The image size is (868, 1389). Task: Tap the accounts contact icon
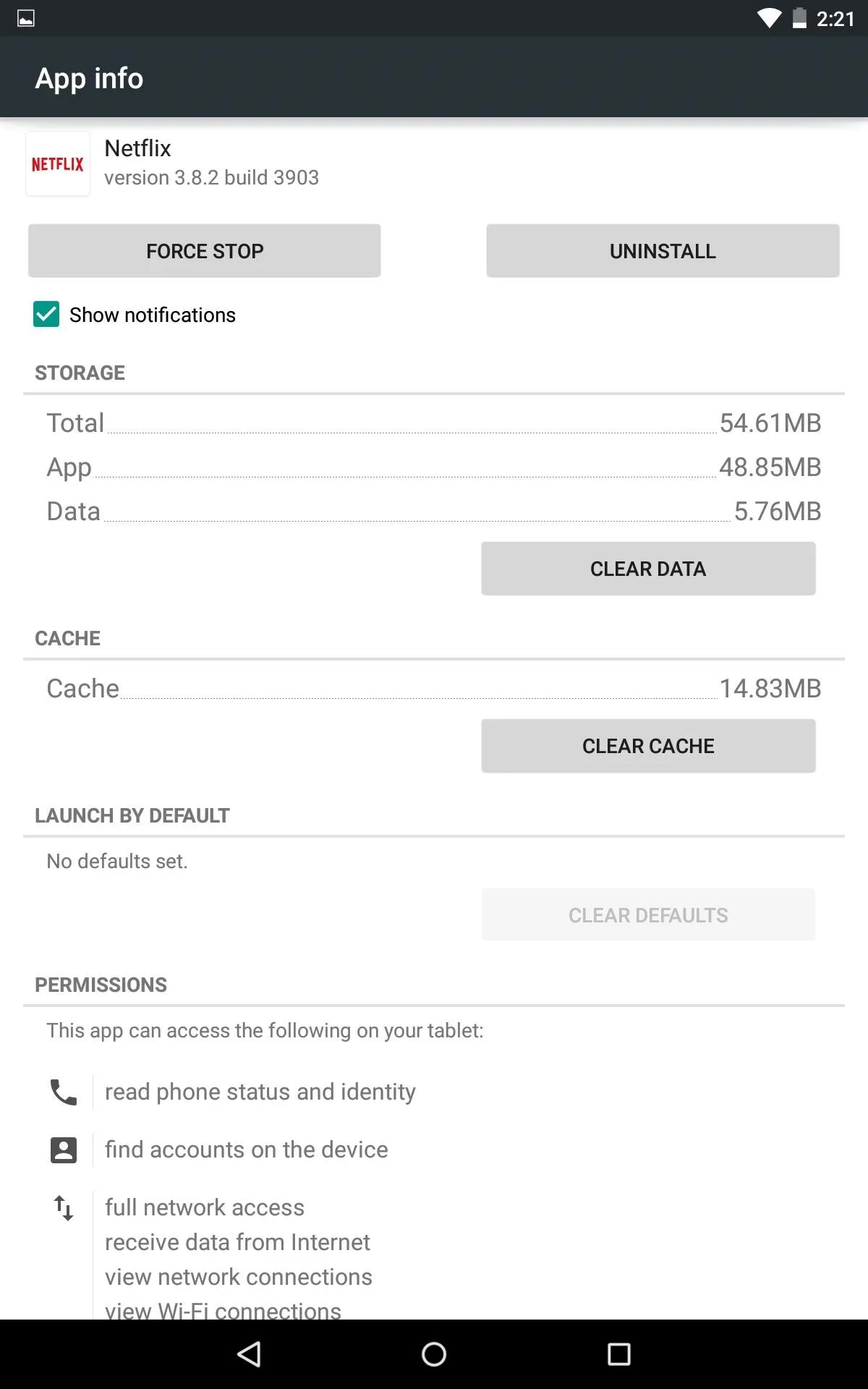64,1150
